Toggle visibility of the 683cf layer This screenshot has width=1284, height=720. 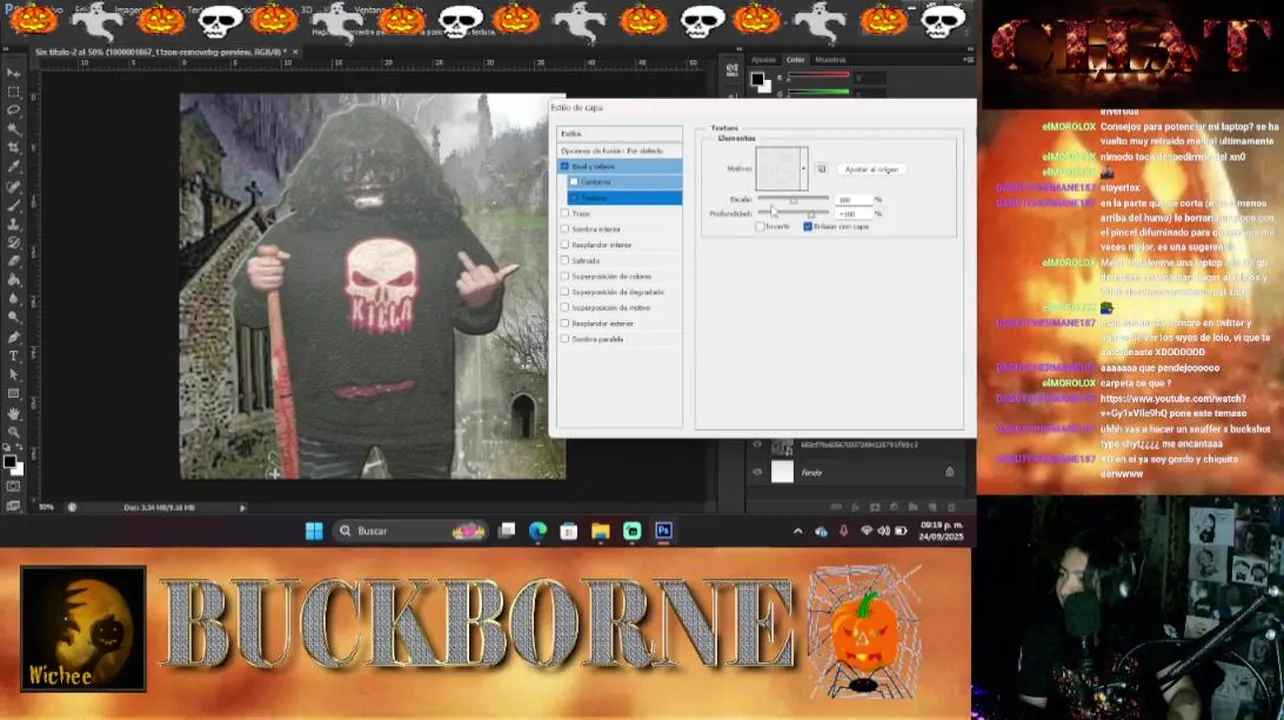point(757,445)
